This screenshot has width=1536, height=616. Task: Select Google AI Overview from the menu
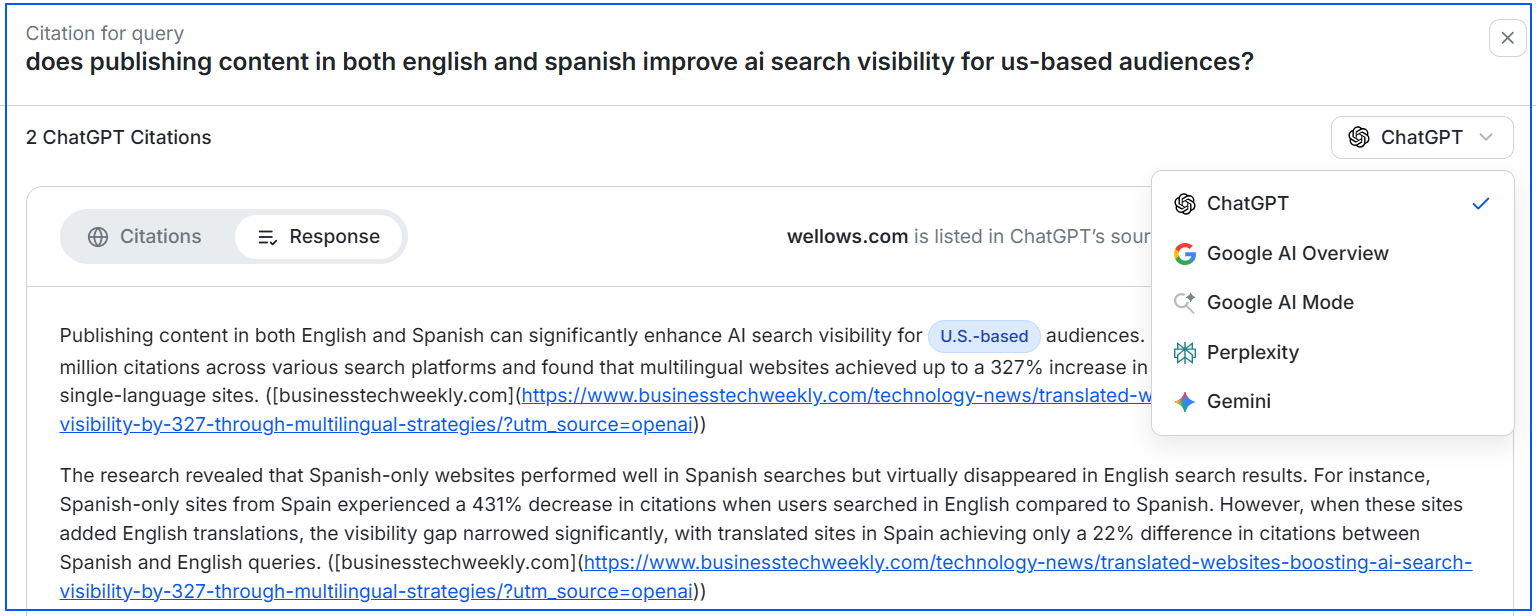[x=1297, y=253]
